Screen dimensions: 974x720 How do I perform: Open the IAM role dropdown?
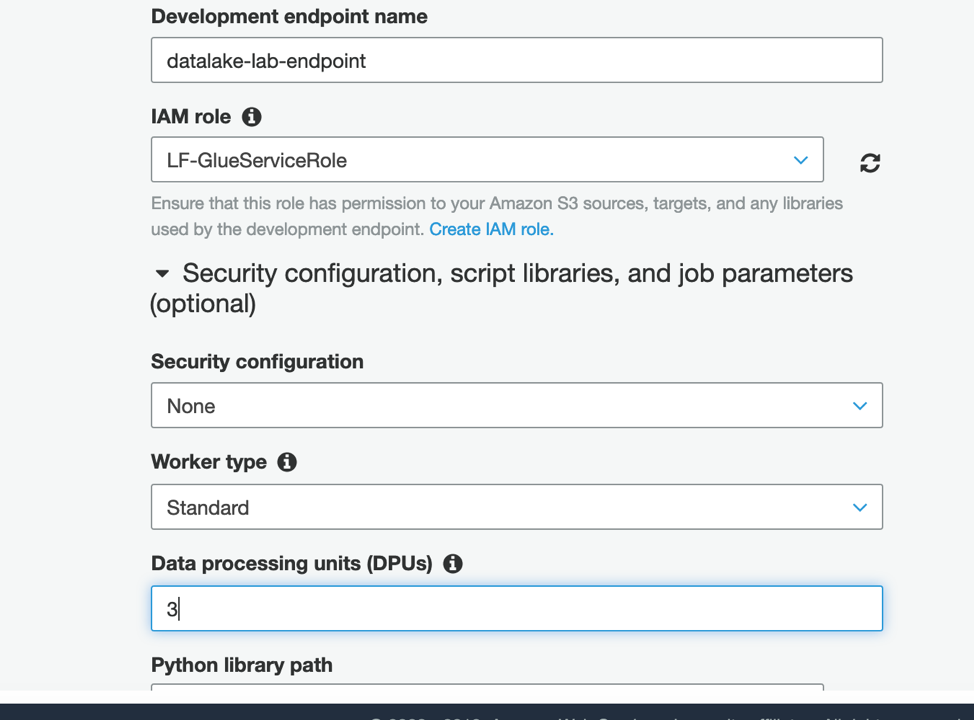point(487,160)
